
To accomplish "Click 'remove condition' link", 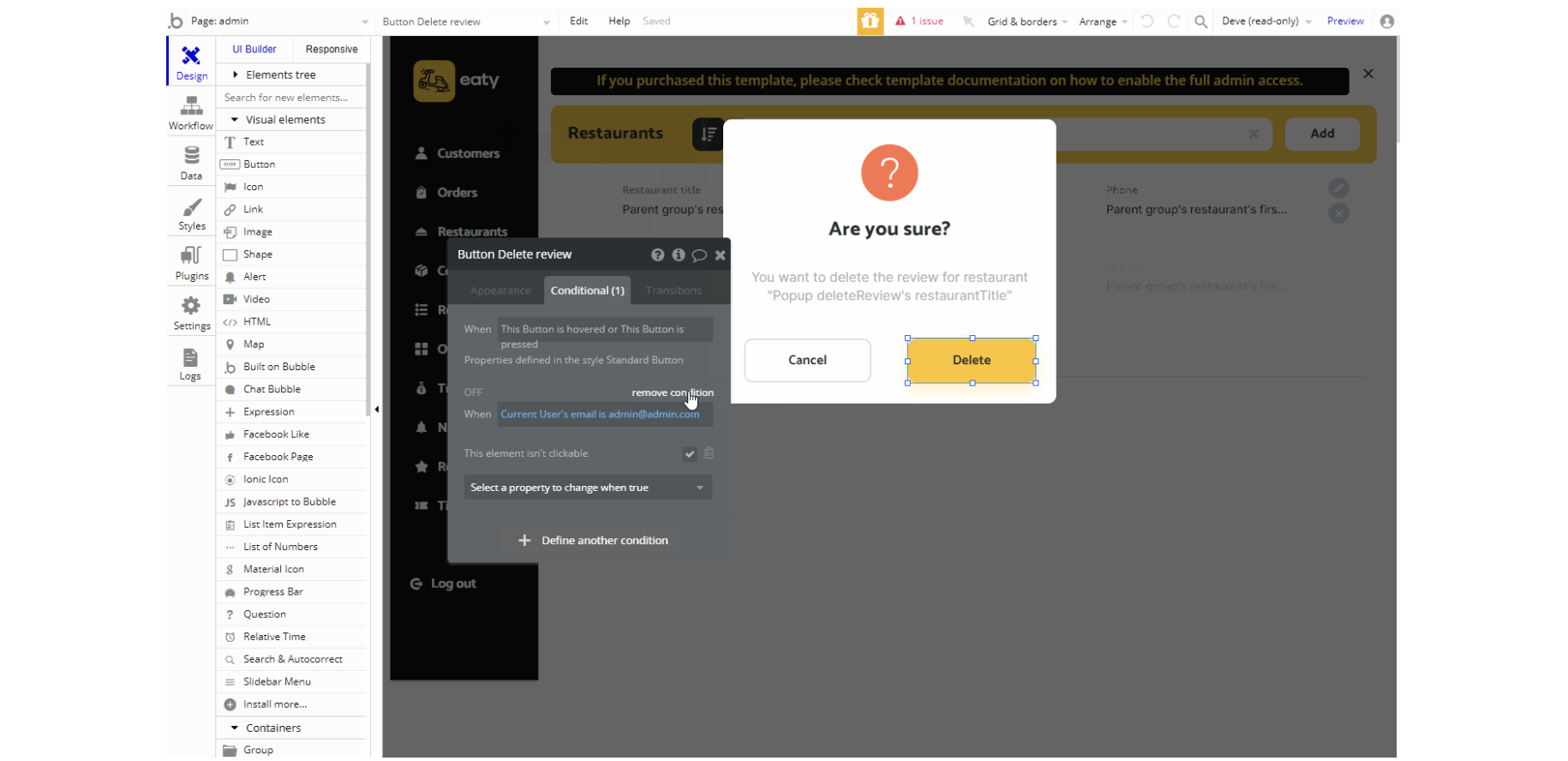I will click(x=673, y=392).
